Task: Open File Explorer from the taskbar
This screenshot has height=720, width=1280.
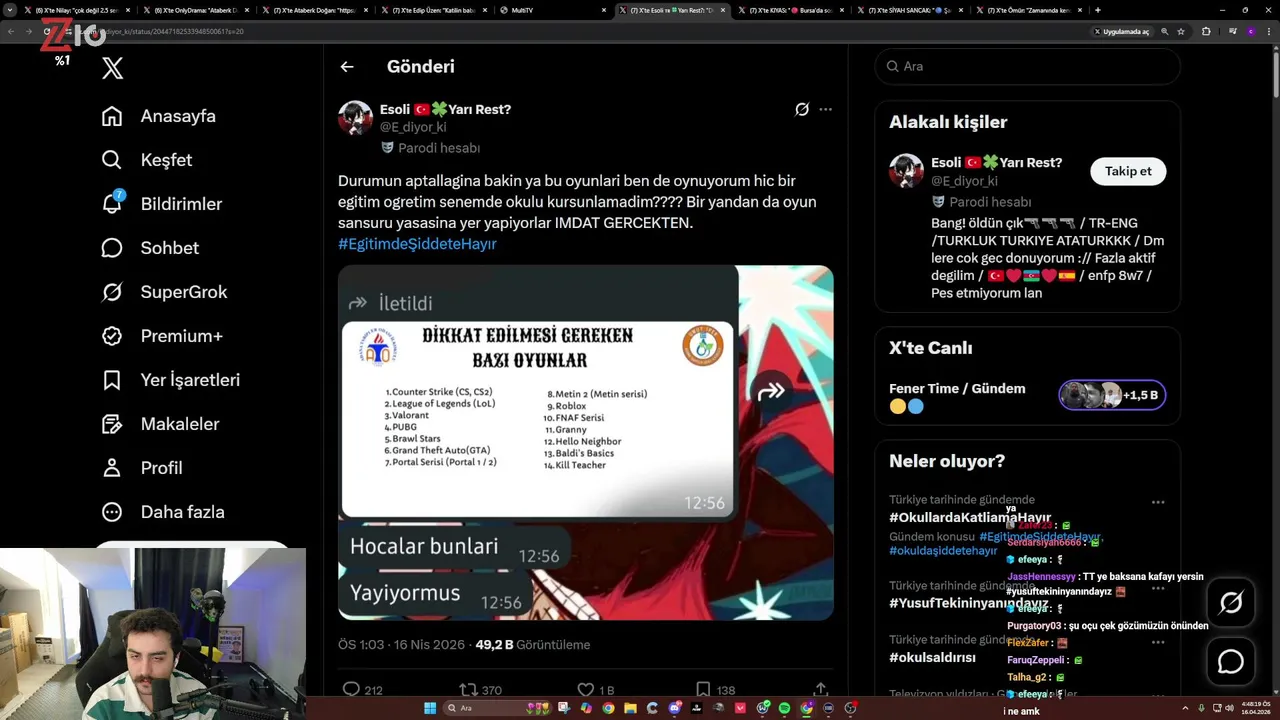Action: 630,708
